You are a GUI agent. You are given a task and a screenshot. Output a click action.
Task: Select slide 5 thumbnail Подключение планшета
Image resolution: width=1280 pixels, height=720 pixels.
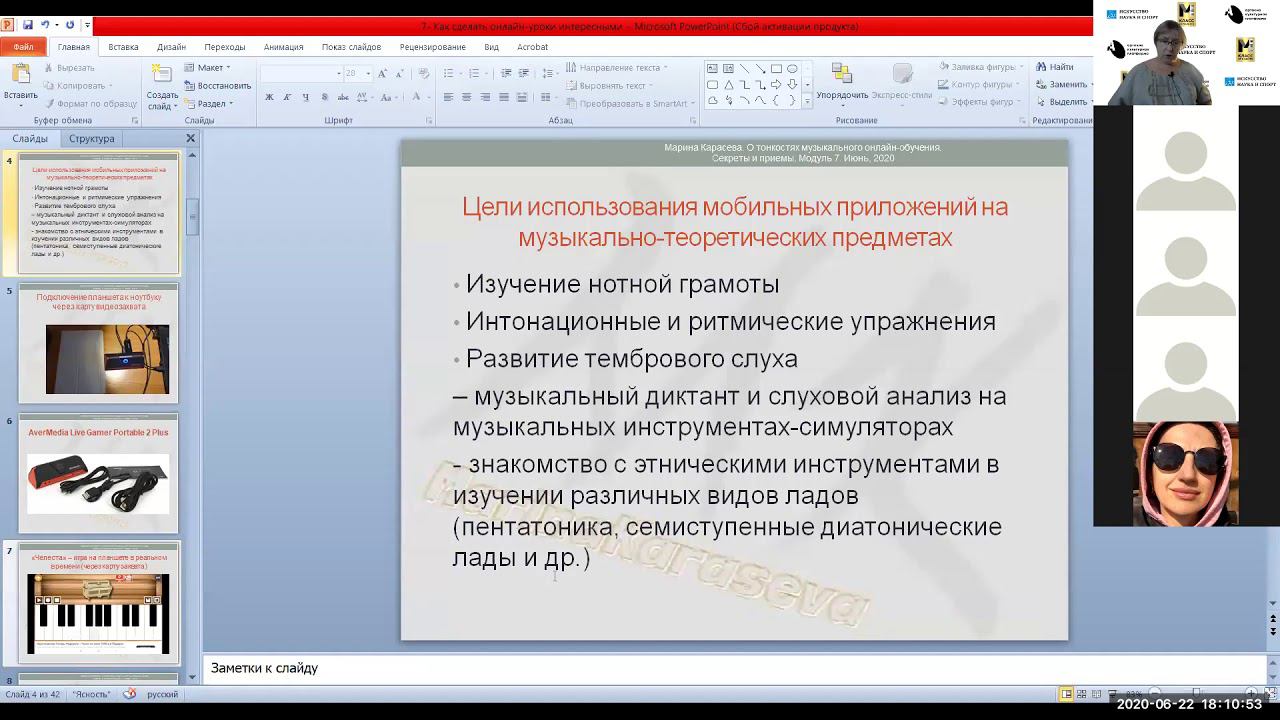pos(98,342)
